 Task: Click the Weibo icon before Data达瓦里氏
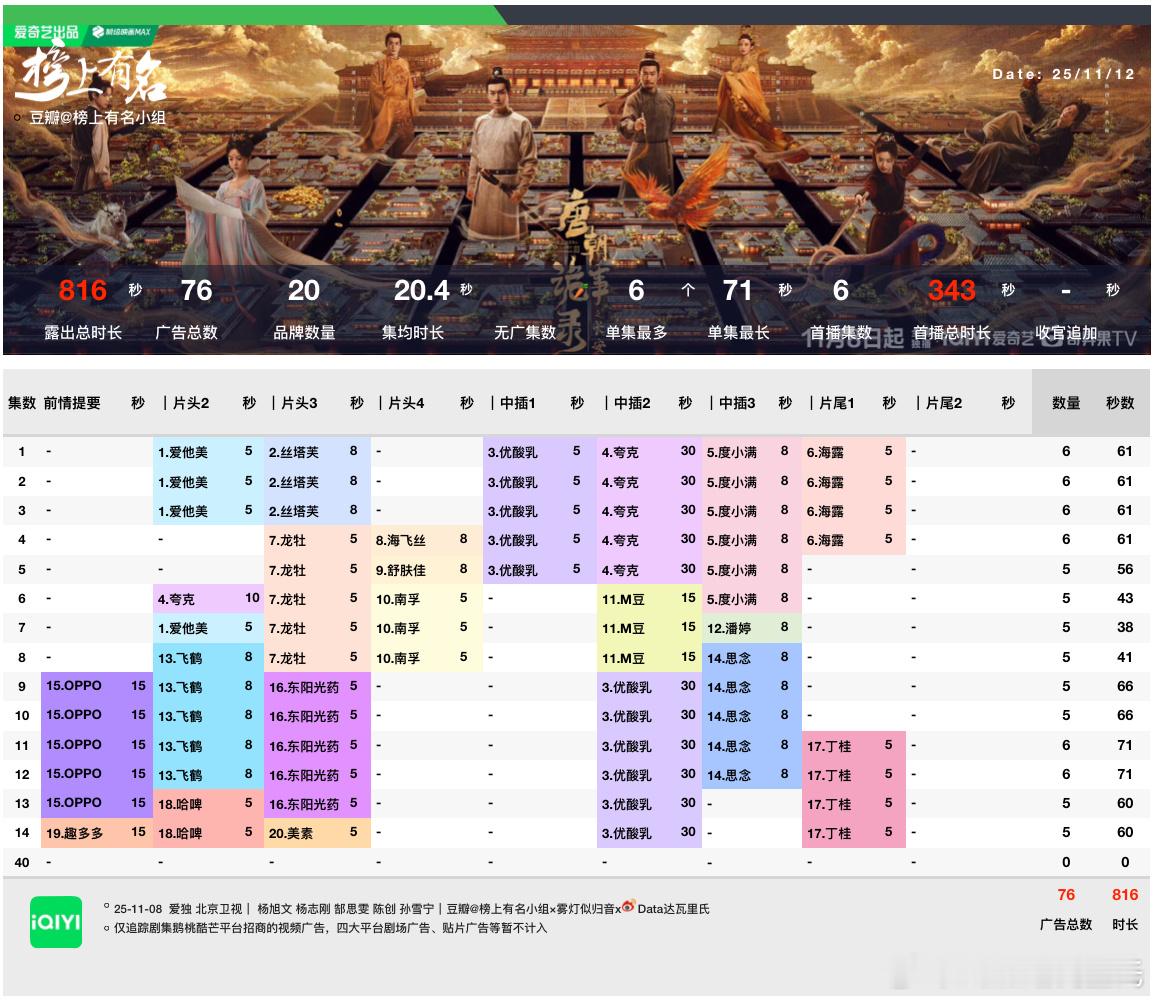[628, 907]
